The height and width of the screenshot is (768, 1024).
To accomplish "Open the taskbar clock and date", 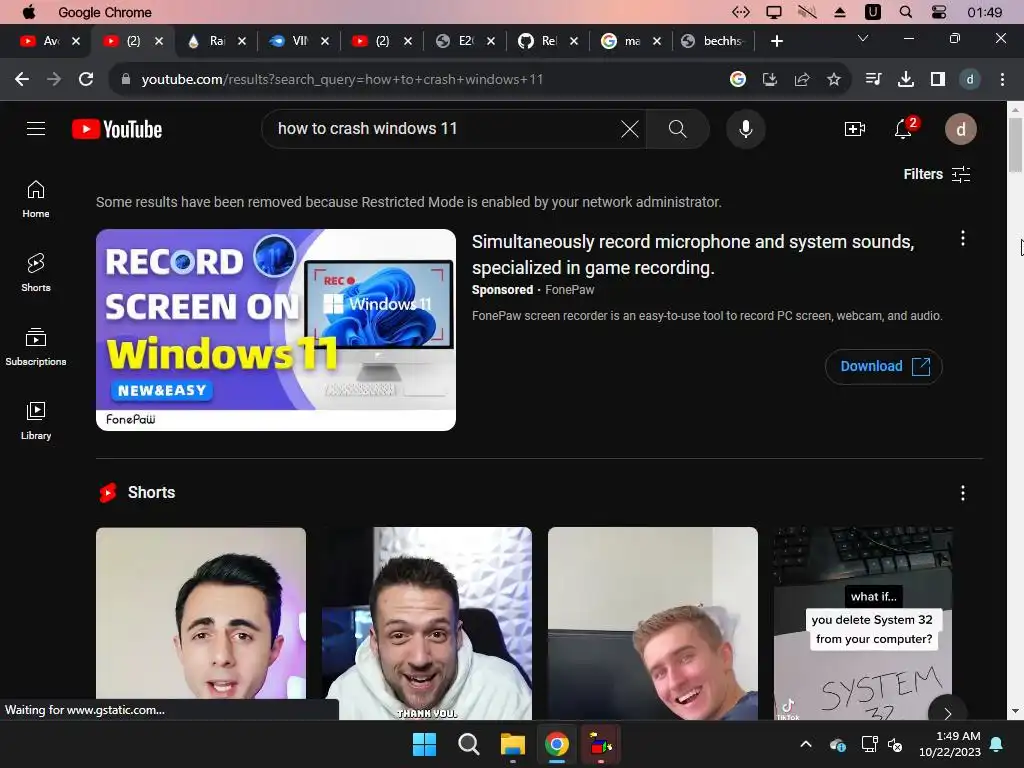I will (950, 744).
